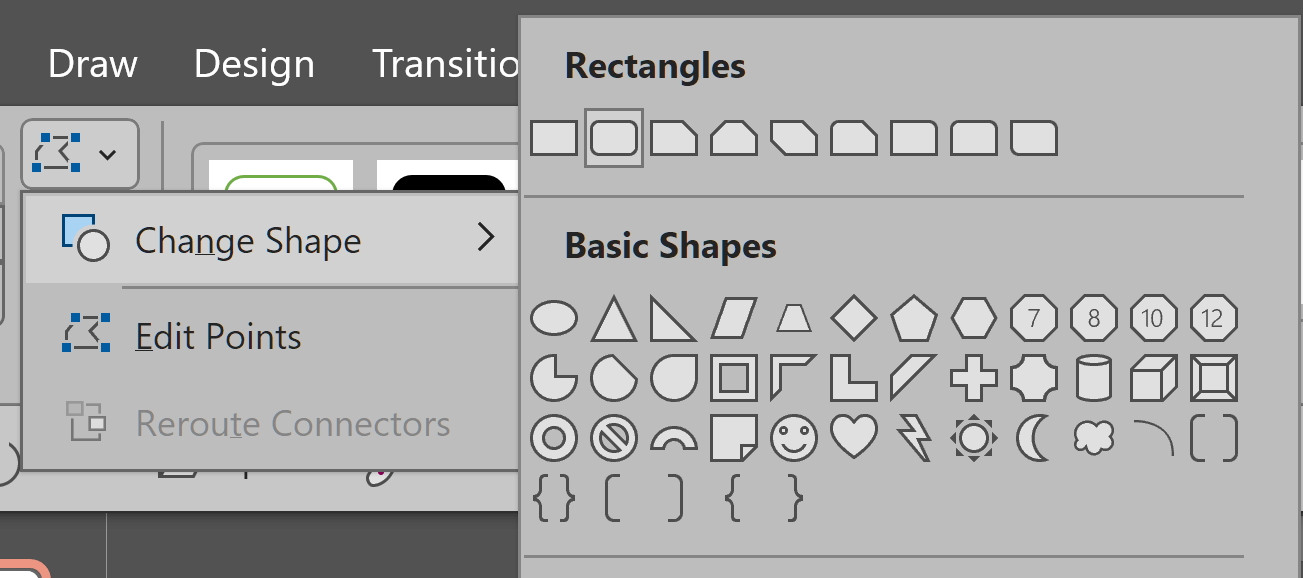
Task: Choose the Heart shape
Action: (x=854, y=437)
